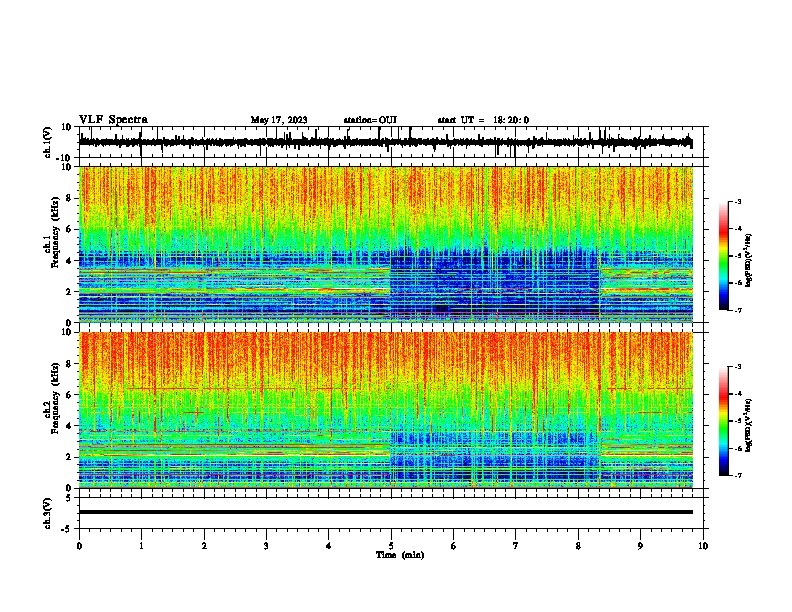Image resolution: width=792 pixels, height=612 pixels.
Task: Click the 'ch.1(V)' waveform axis label
Action: 48,142
